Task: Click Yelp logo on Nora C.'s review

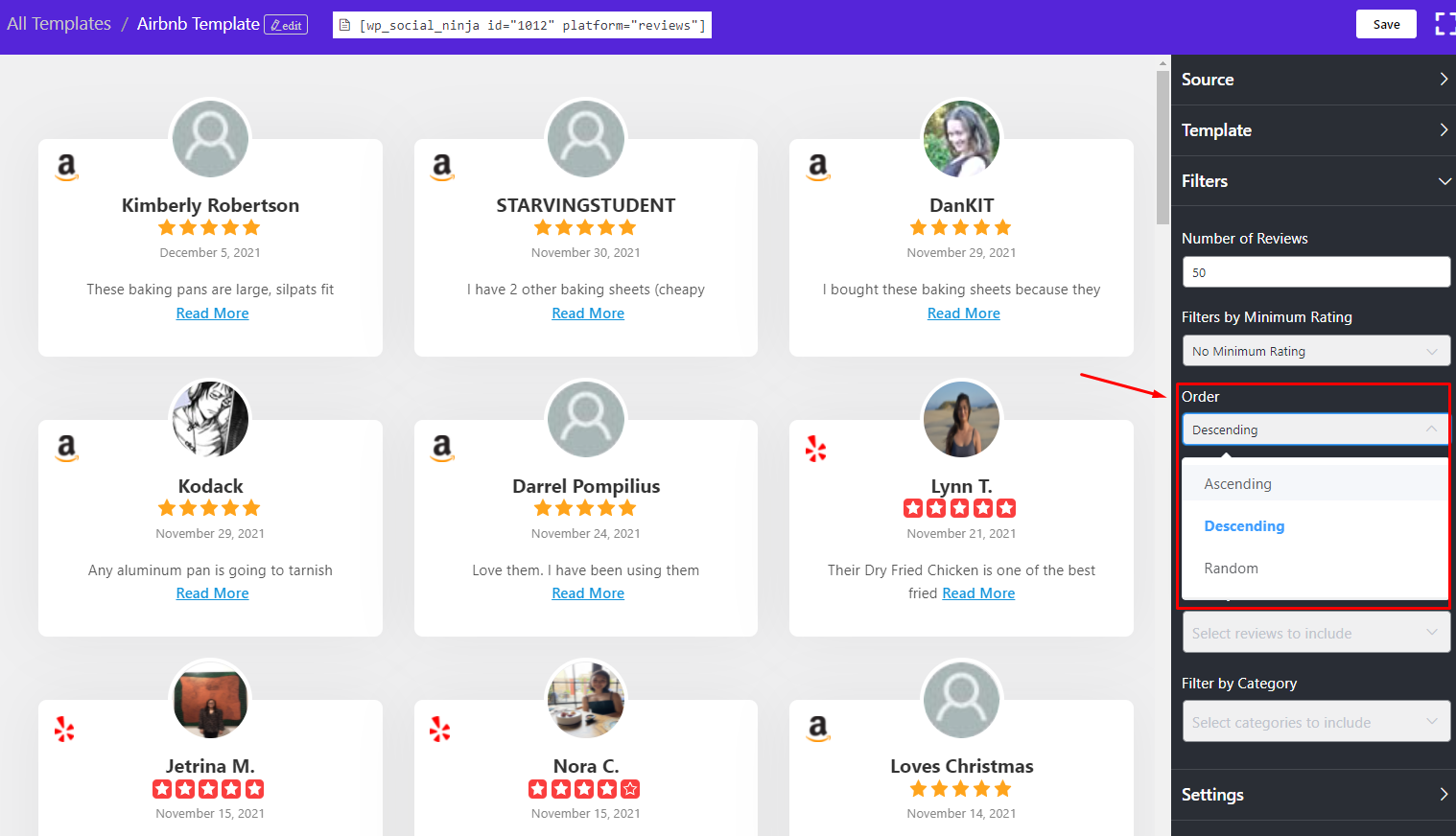Action: pos(440,730)
